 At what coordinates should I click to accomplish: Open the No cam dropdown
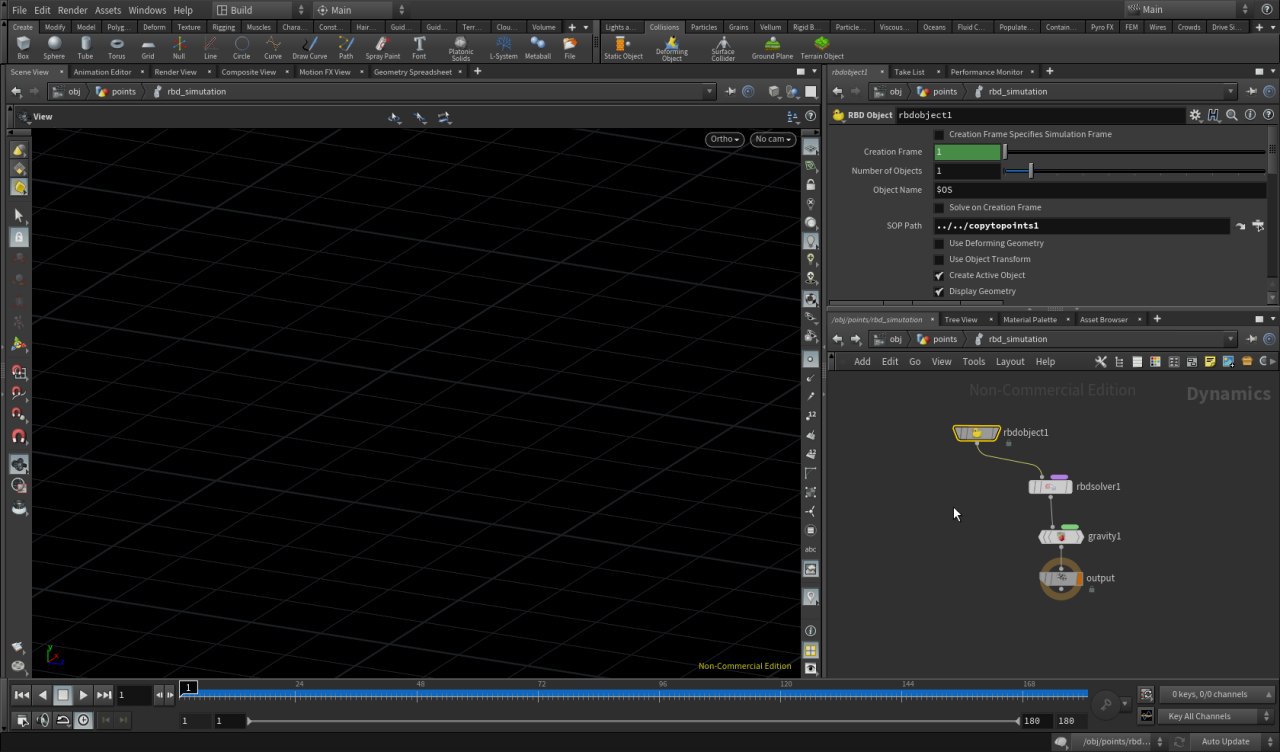774,139
